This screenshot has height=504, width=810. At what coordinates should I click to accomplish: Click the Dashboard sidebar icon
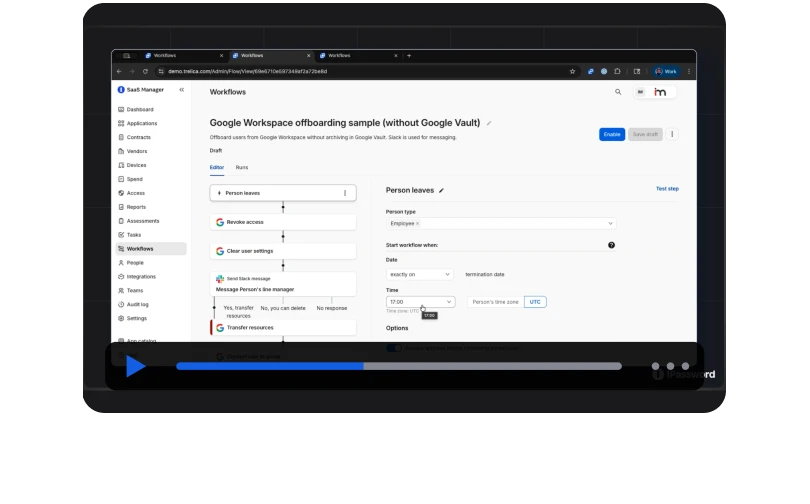[121, 109]
